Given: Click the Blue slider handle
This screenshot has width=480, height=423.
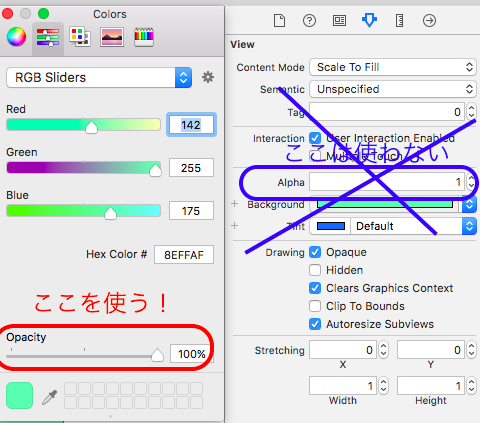Looking at the screenshot, I should click(110, 213).
